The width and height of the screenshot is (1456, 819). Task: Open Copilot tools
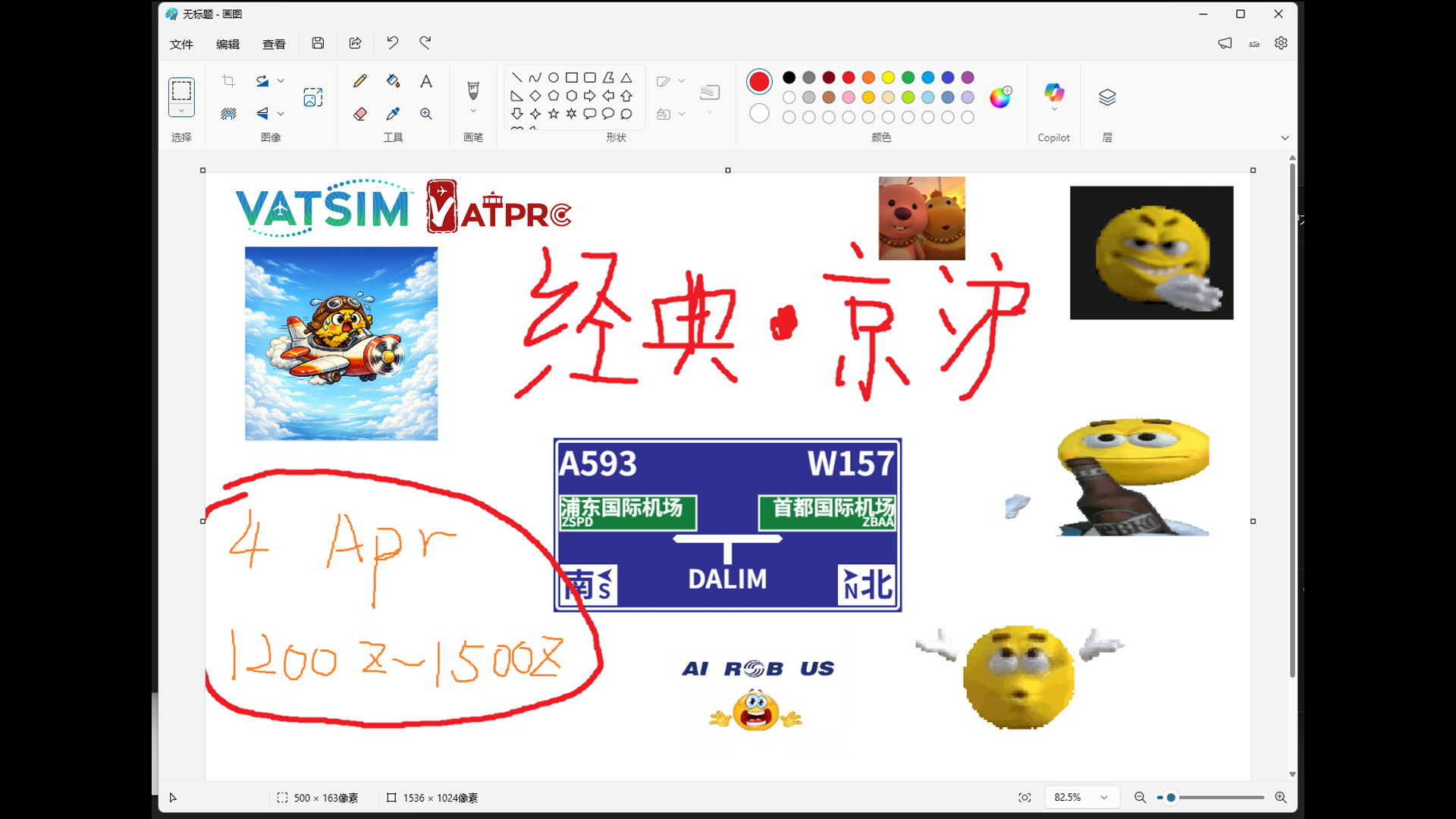pos(1054,94)
